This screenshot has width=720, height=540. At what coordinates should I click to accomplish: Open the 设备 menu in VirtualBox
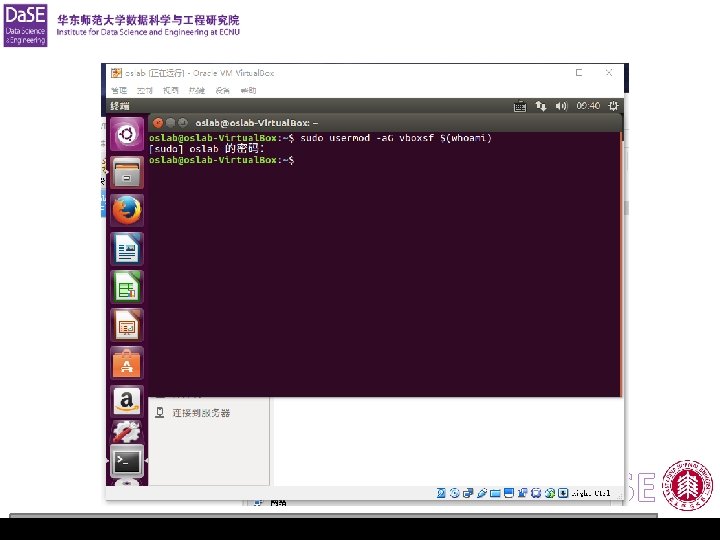coord(223,90)
